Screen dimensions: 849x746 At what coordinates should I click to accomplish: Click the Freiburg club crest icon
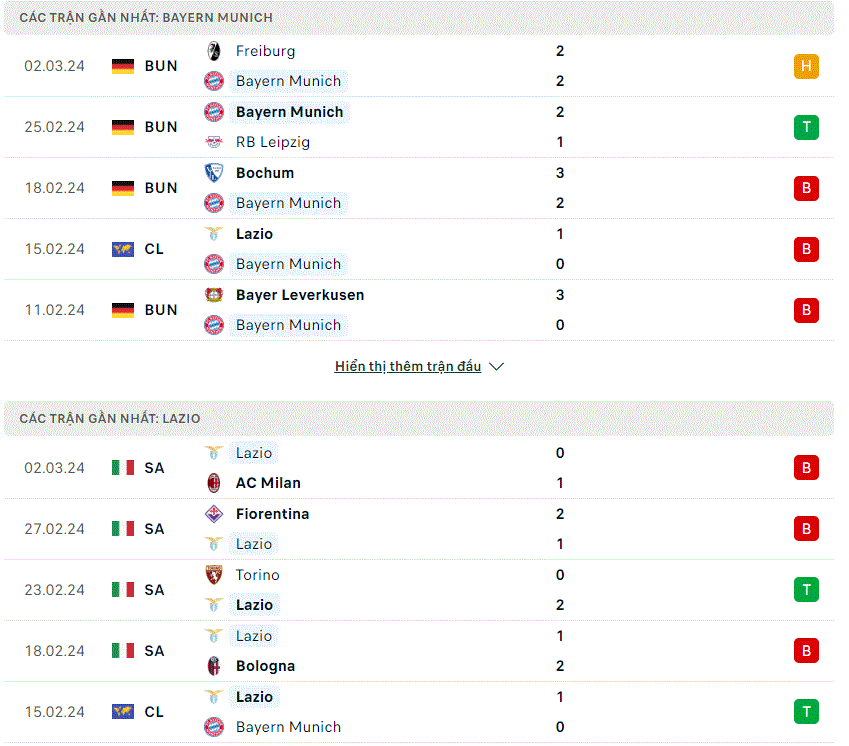pos(214,51)
